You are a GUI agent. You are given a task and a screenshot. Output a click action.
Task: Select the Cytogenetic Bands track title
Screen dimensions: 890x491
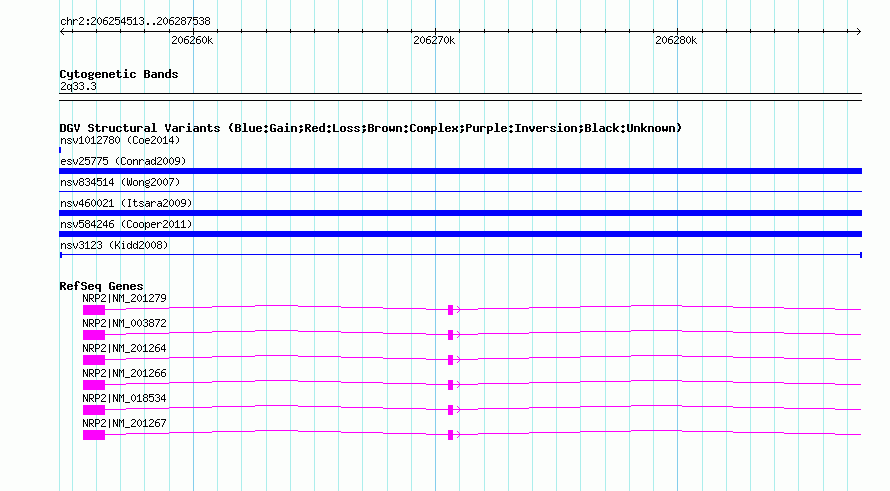coord(119,74)
